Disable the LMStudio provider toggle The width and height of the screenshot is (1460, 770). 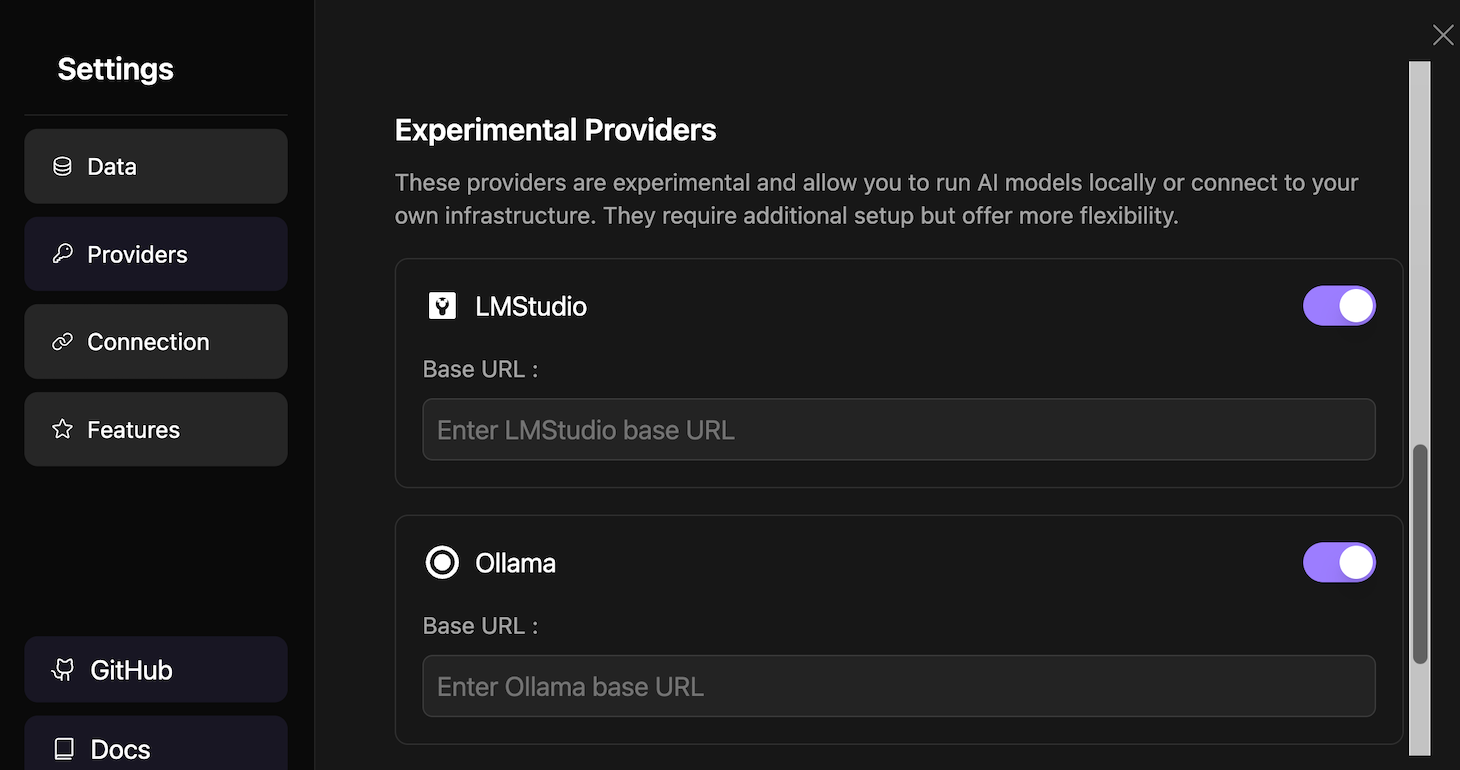[1339, 306]
